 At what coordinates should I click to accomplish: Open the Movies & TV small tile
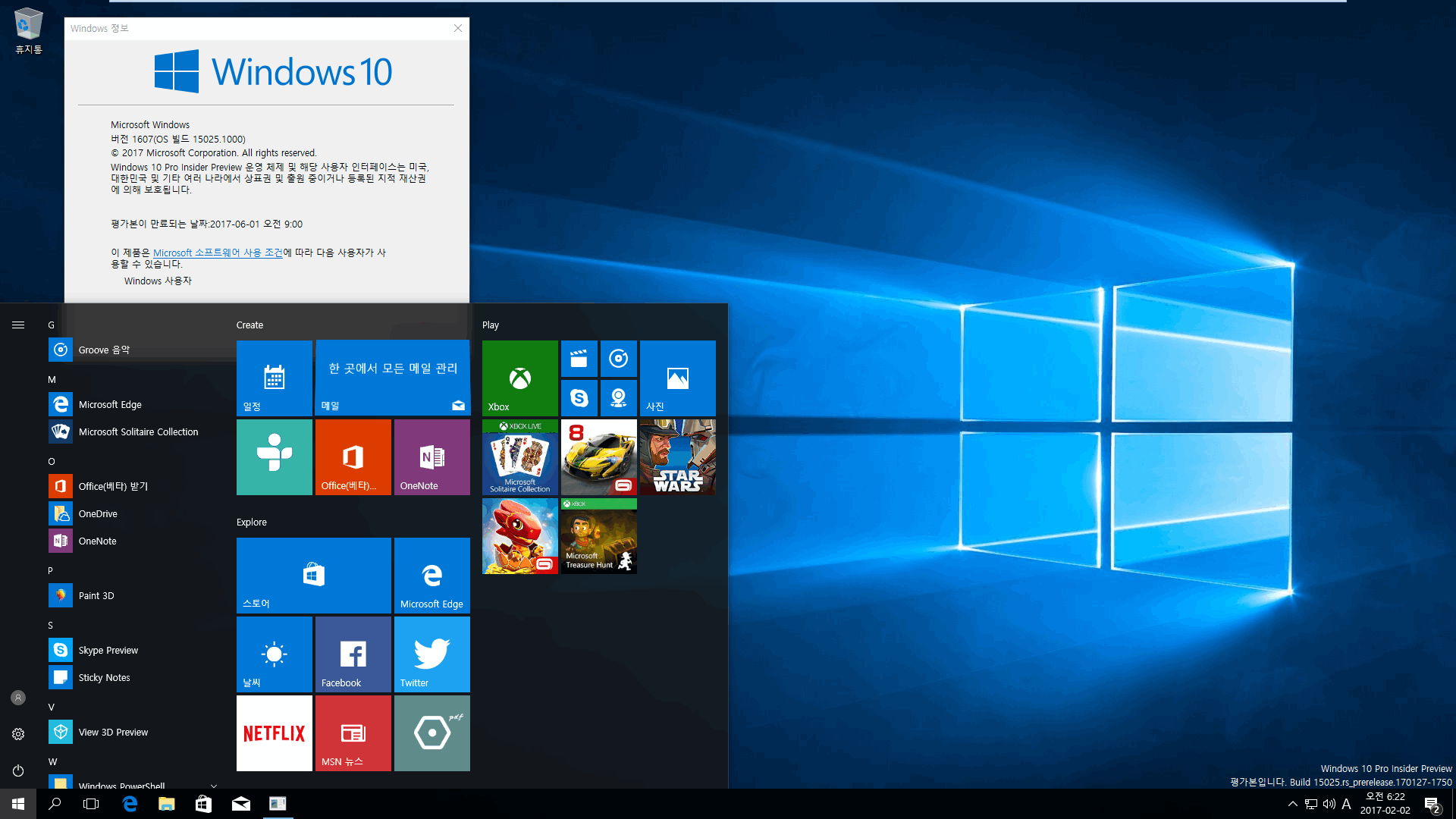click(x=579, y=359)
